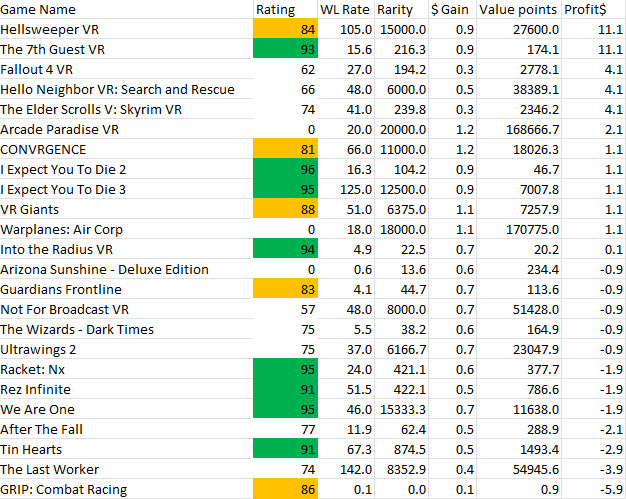
Task: Click the Rarity header cell
Action: [x=401, y=9]
